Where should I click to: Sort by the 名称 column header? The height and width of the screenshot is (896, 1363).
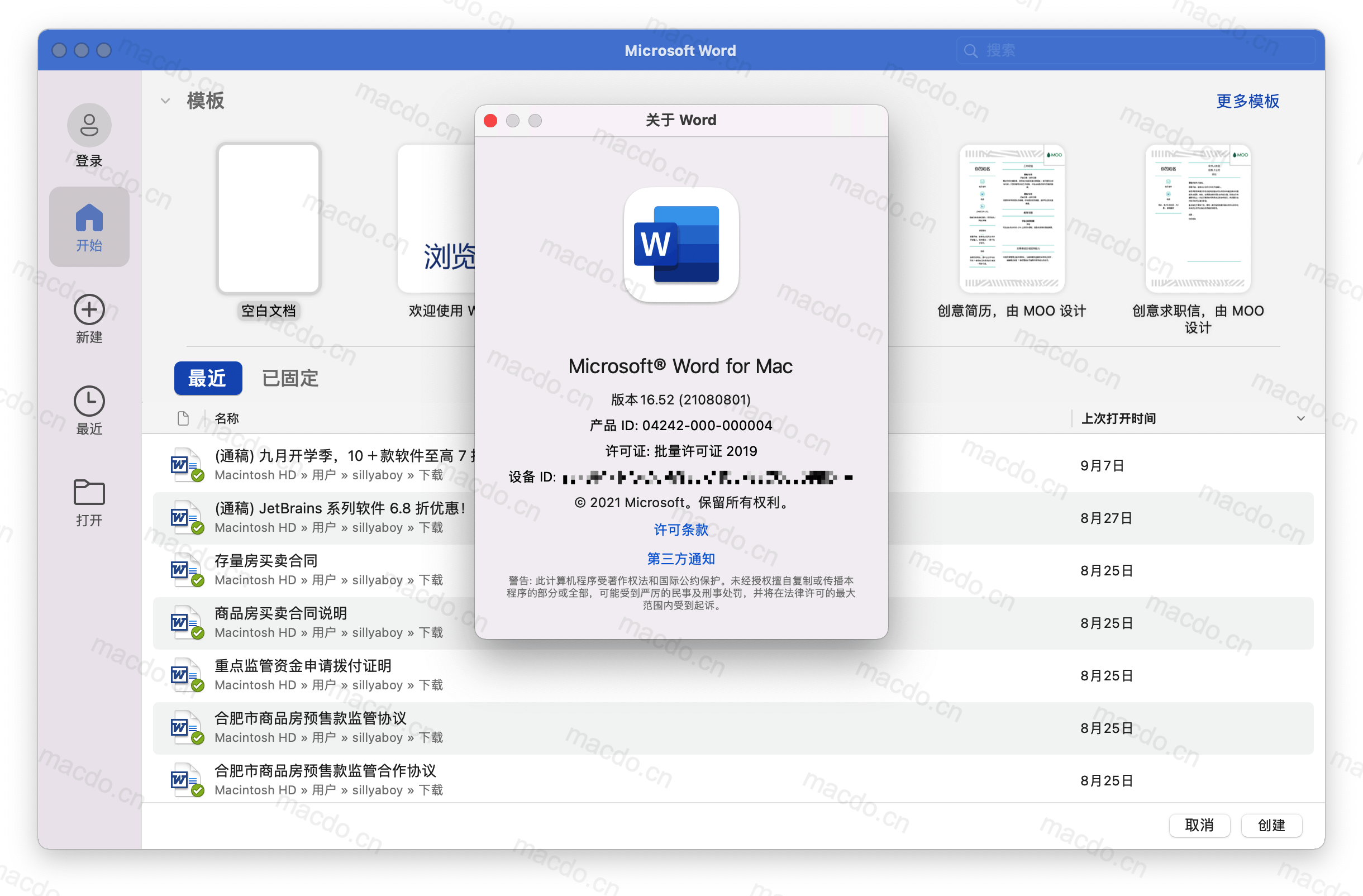[227, 418]
